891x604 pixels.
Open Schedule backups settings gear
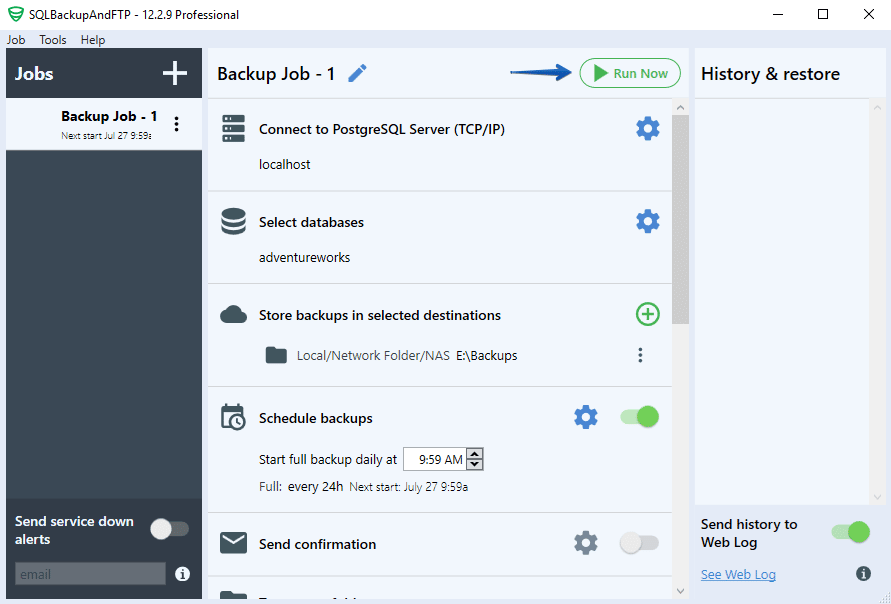click(585, 417)
